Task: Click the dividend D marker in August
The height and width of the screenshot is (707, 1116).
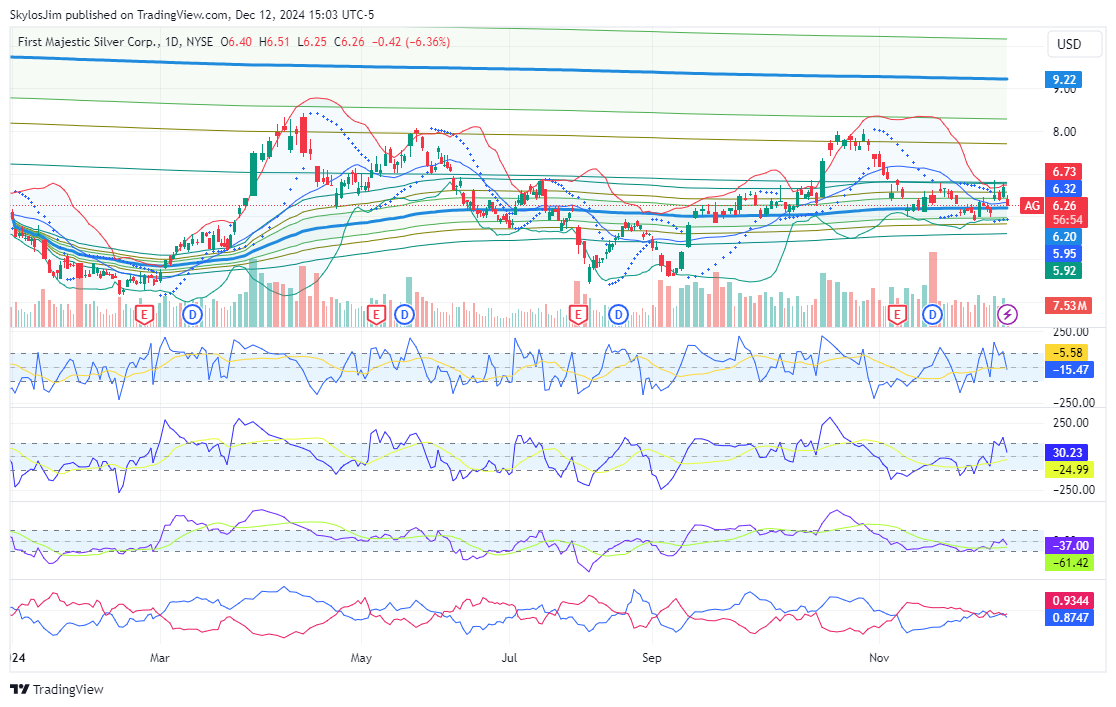Action: point(618,314)
